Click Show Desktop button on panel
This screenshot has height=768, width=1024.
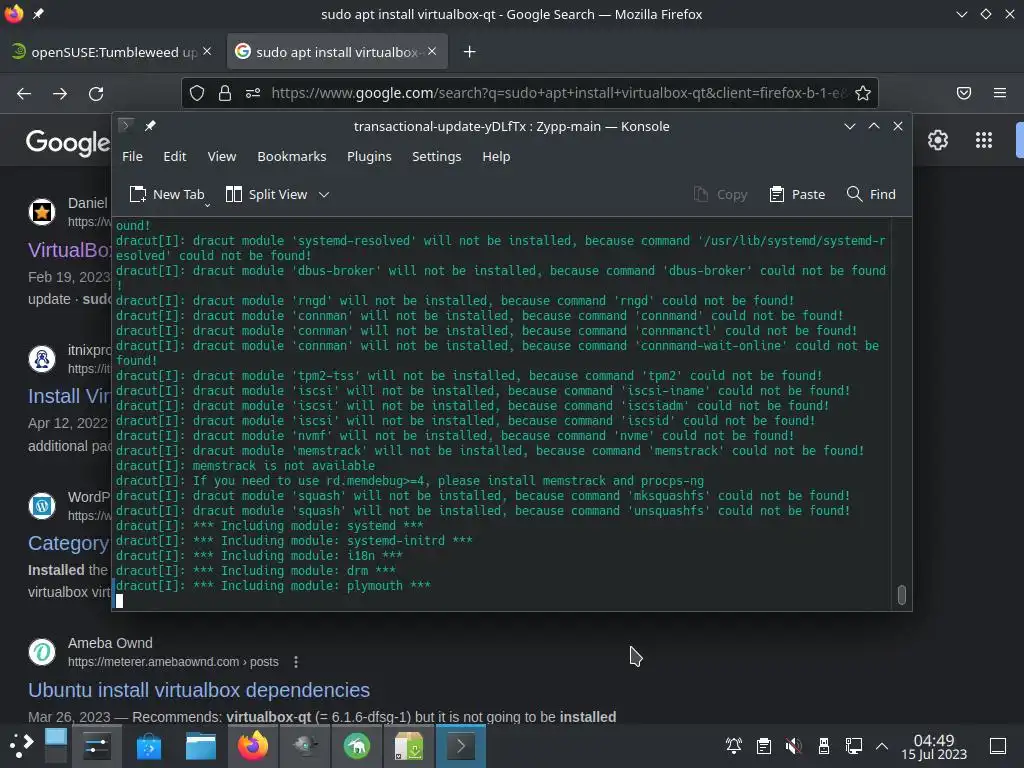pyautogui.click(x=998, y=746)
